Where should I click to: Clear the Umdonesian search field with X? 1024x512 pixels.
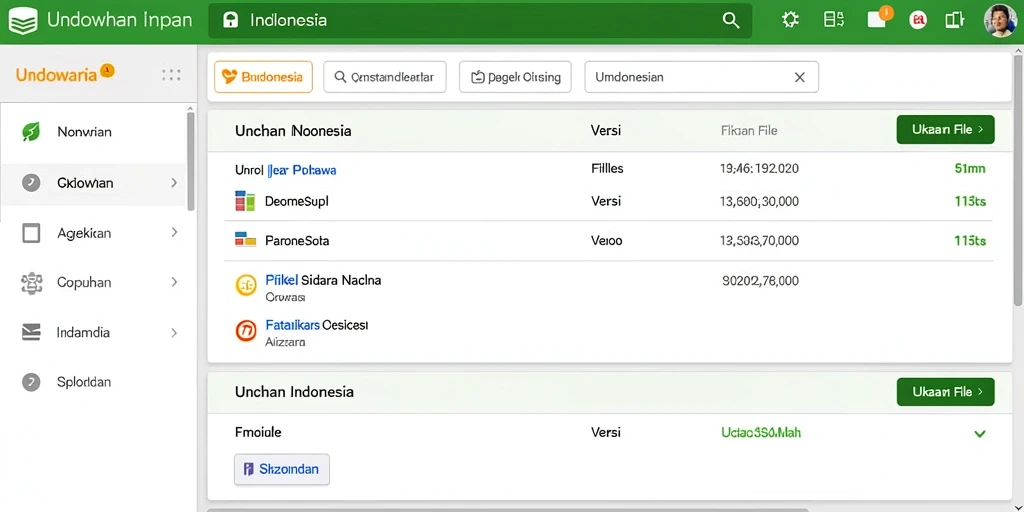[799, 77]
